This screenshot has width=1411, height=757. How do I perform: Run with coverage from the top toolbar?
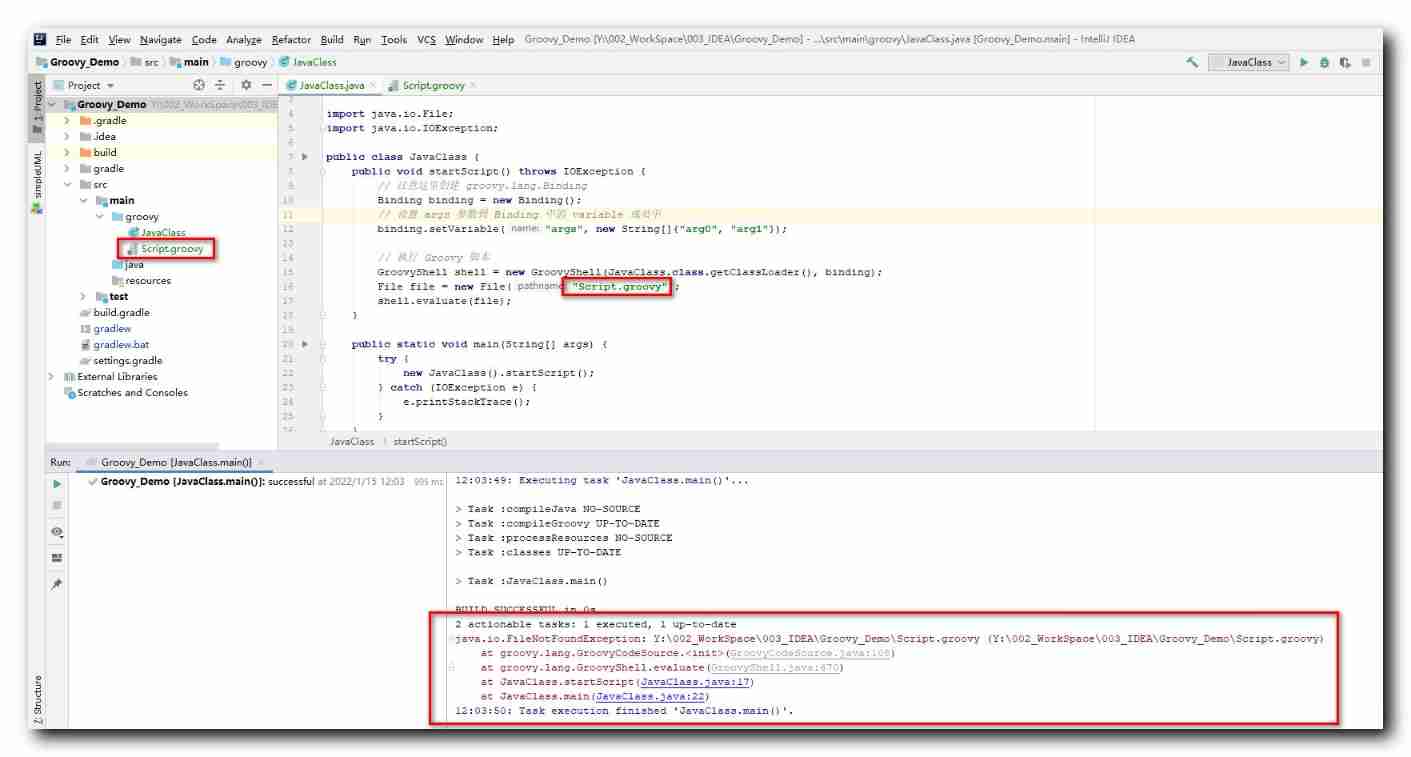[1345, 62]
